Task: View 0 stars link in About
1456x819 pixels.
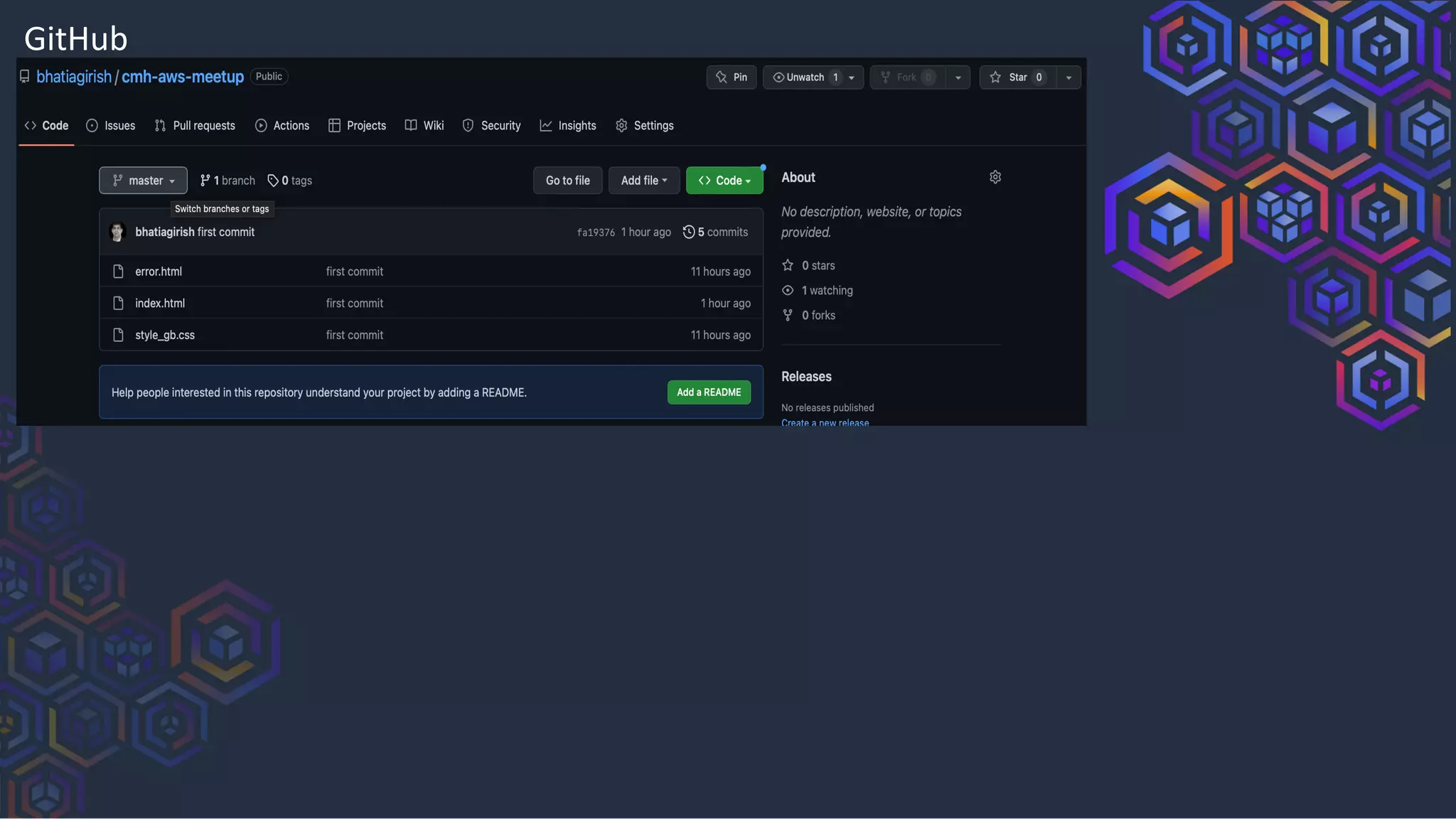Action: pyautogui.click(x=818, y=266)
